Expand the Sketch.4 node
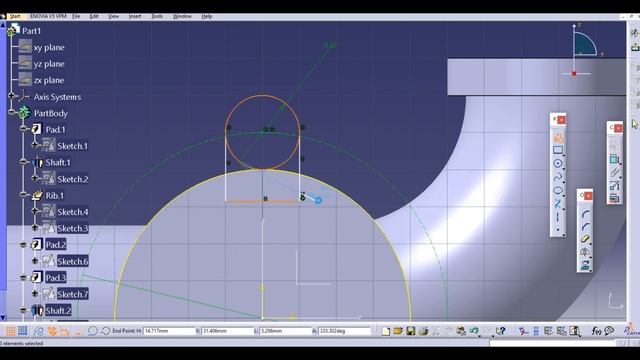The image size is (640, 360). (x=35, y=211)
